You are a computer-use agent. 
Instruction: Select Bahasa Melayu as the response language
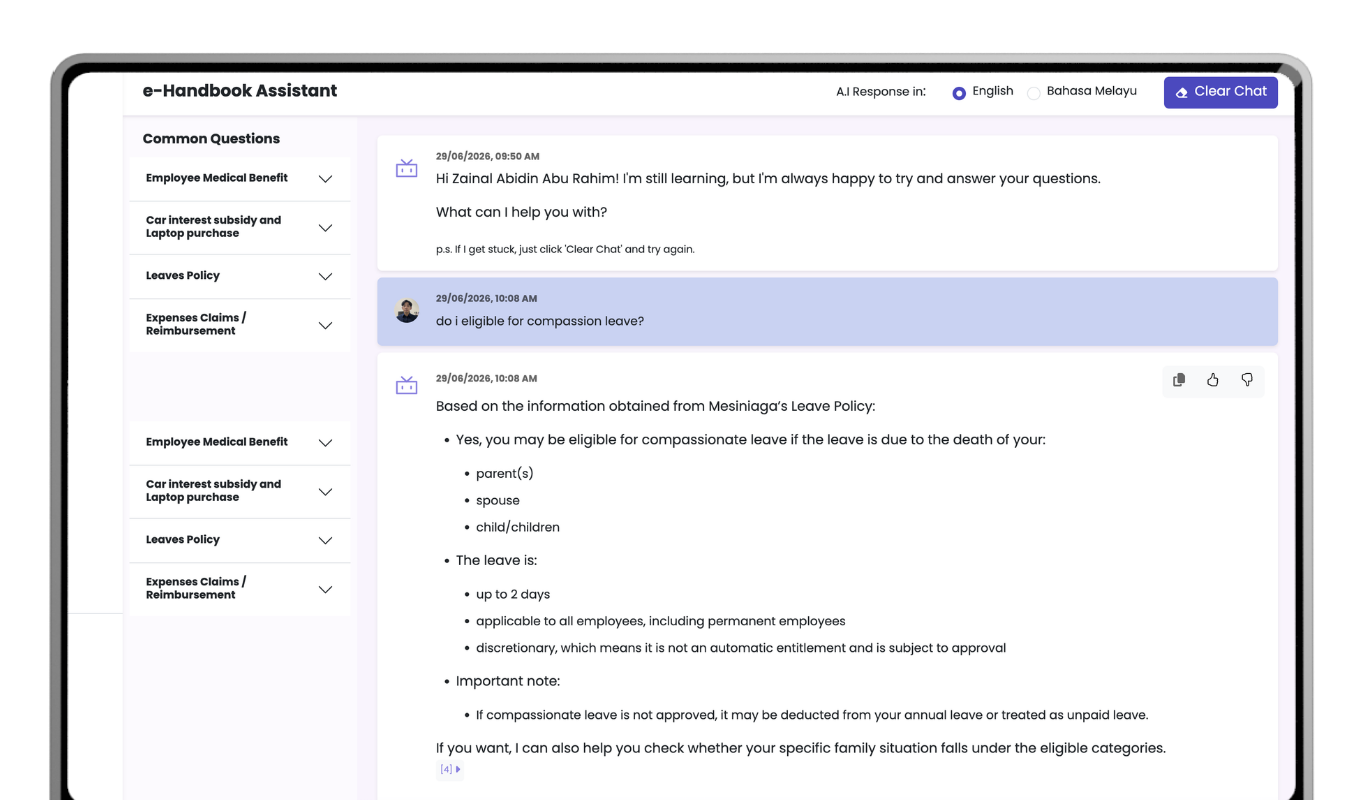tap(1034, 93)
